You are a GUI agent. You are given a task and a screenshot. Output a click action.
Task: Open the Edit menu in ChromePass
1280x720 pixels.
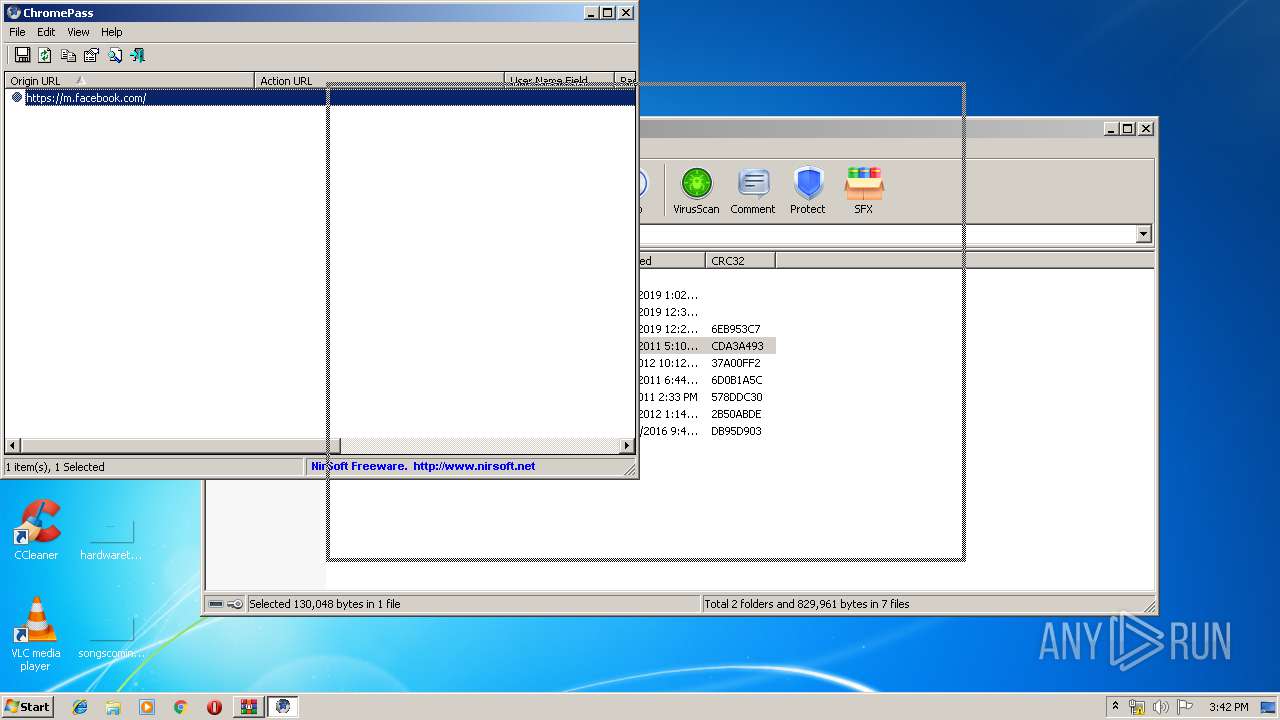(x=46, y=32)
